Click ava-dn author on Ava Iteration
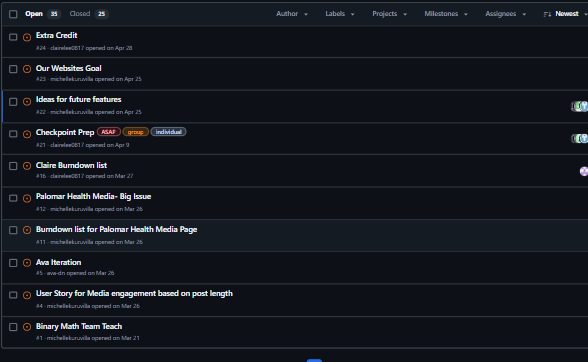Screen dimensions: 588x362 click(56, 273)
